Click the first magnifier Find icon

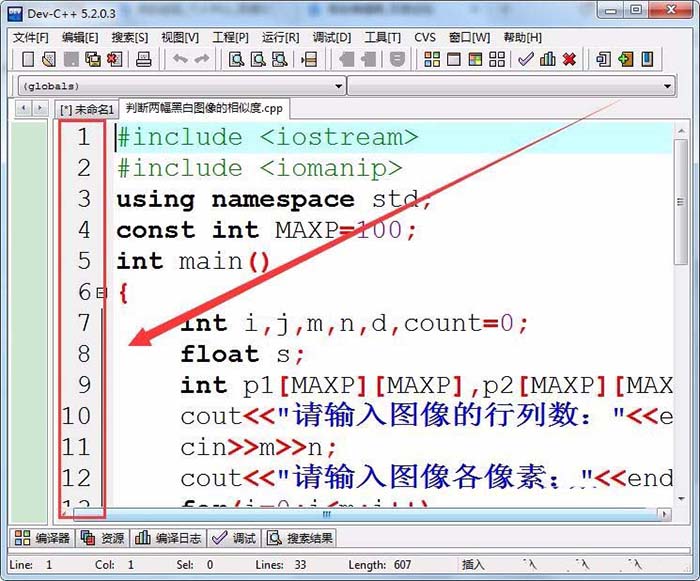(236, 59)
